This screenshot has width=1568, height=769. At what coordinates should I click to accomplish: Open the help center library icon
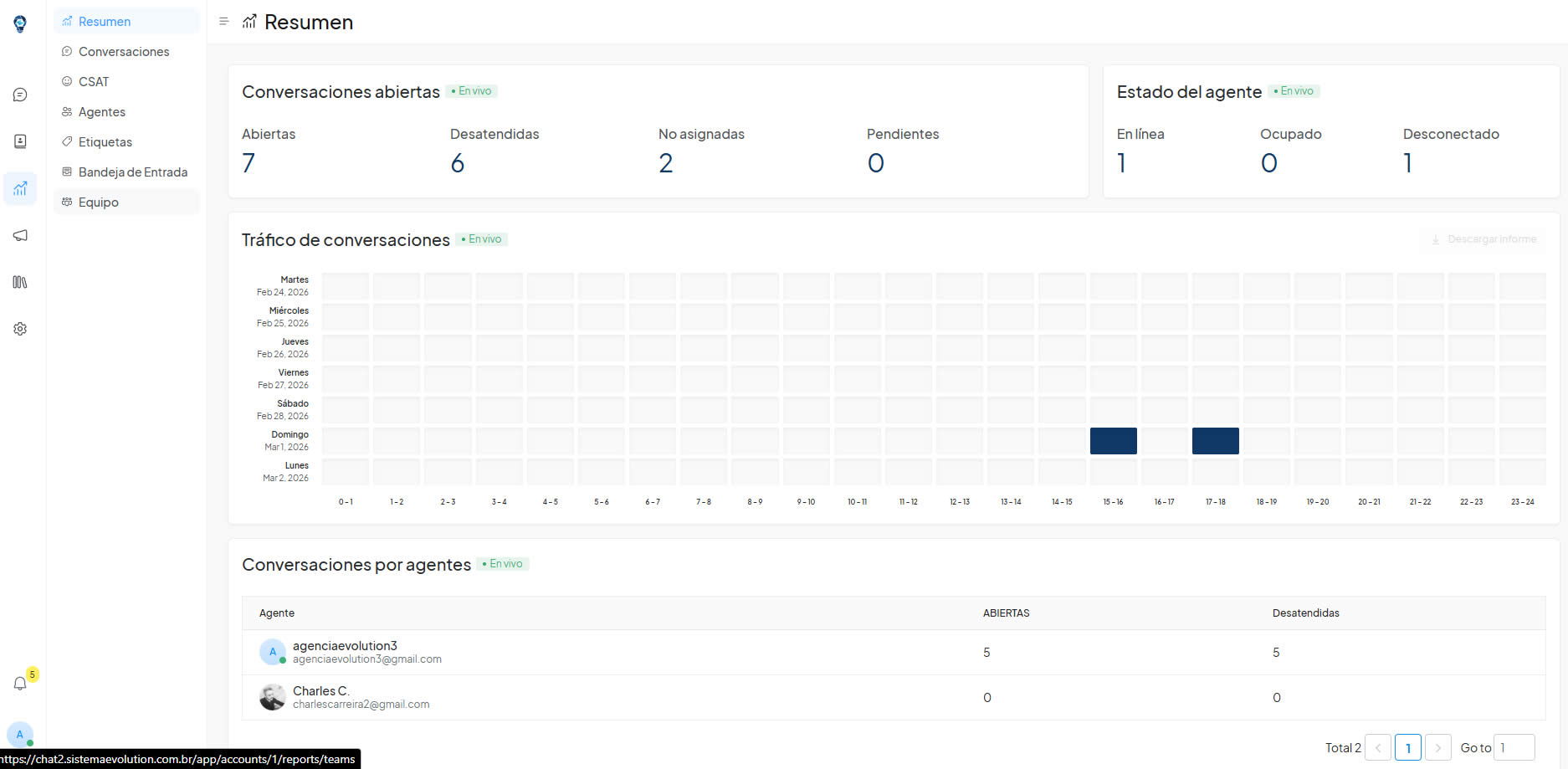click(20, 283)
